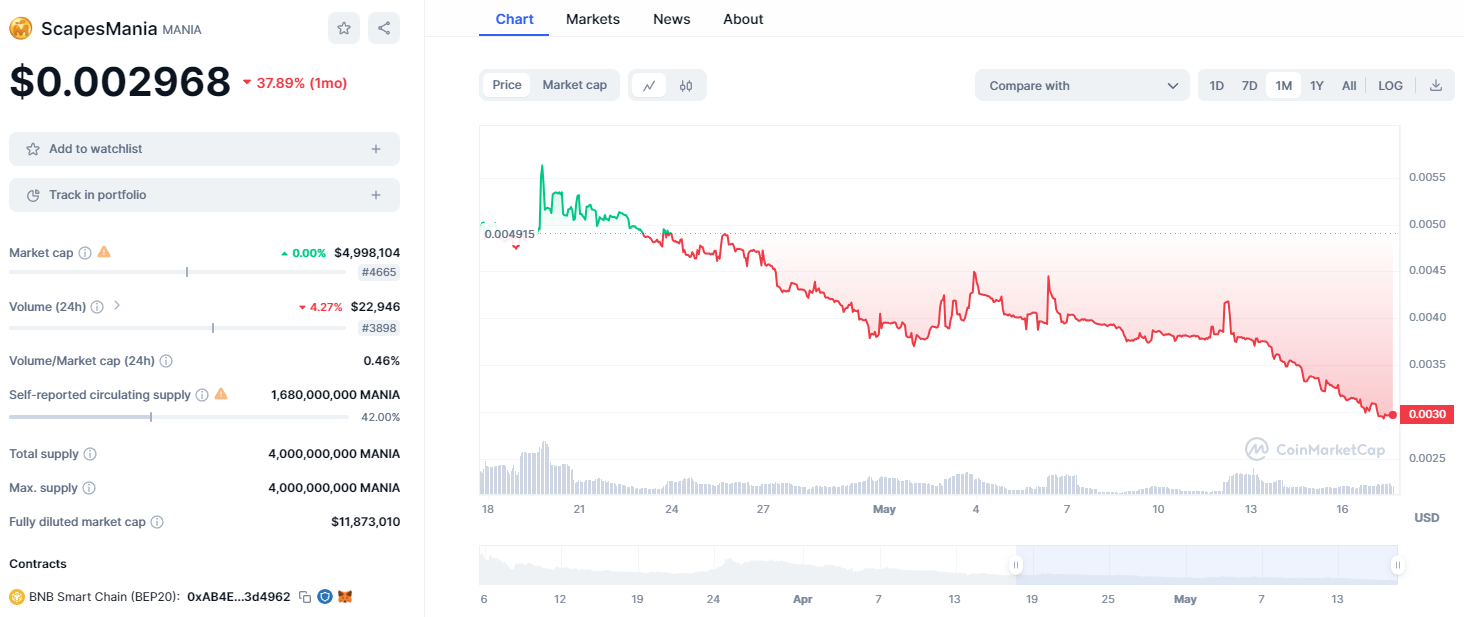The height and width of the screenshot is (617, 1464).
Task: Expand Volume (24h) chevron
Action: (117, 306)
